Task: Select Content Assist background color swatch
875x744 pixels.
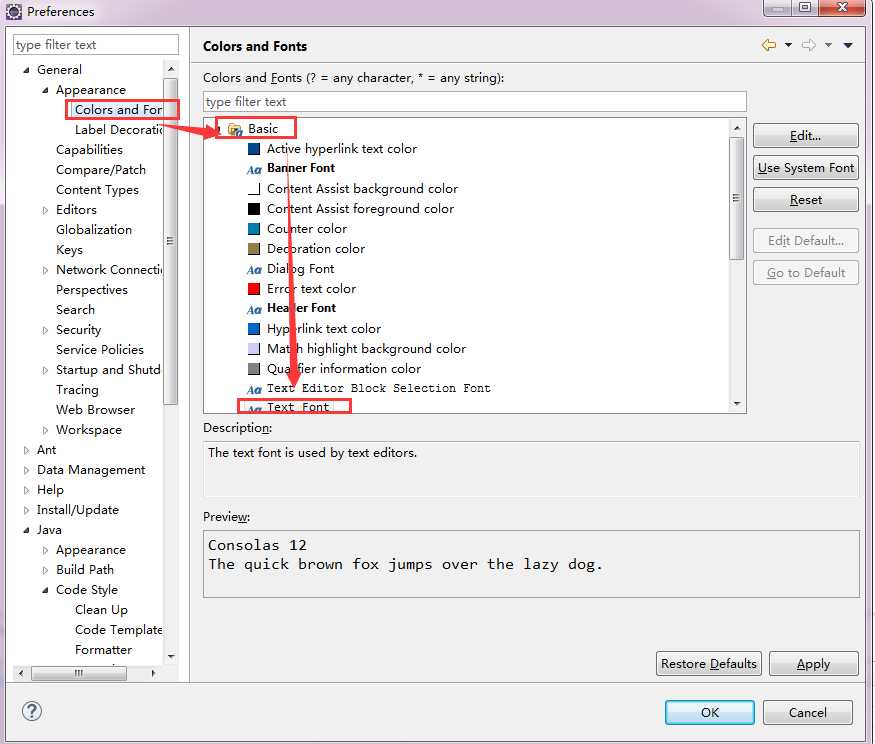Action: coord(254,189)
